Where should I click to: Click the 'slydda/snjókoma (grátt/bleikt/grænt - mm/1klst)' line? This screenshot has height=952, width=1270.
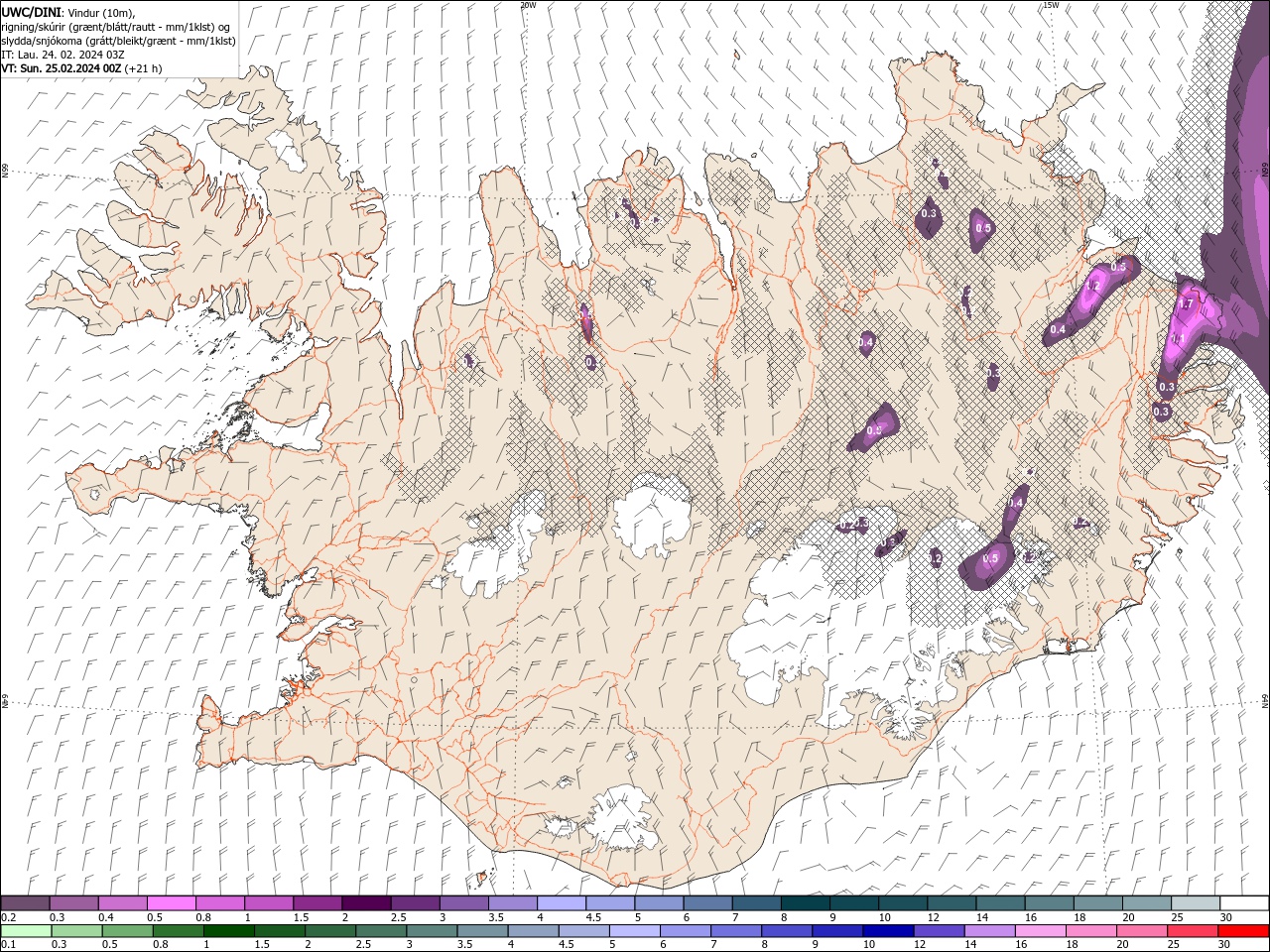tap(118, 41)
